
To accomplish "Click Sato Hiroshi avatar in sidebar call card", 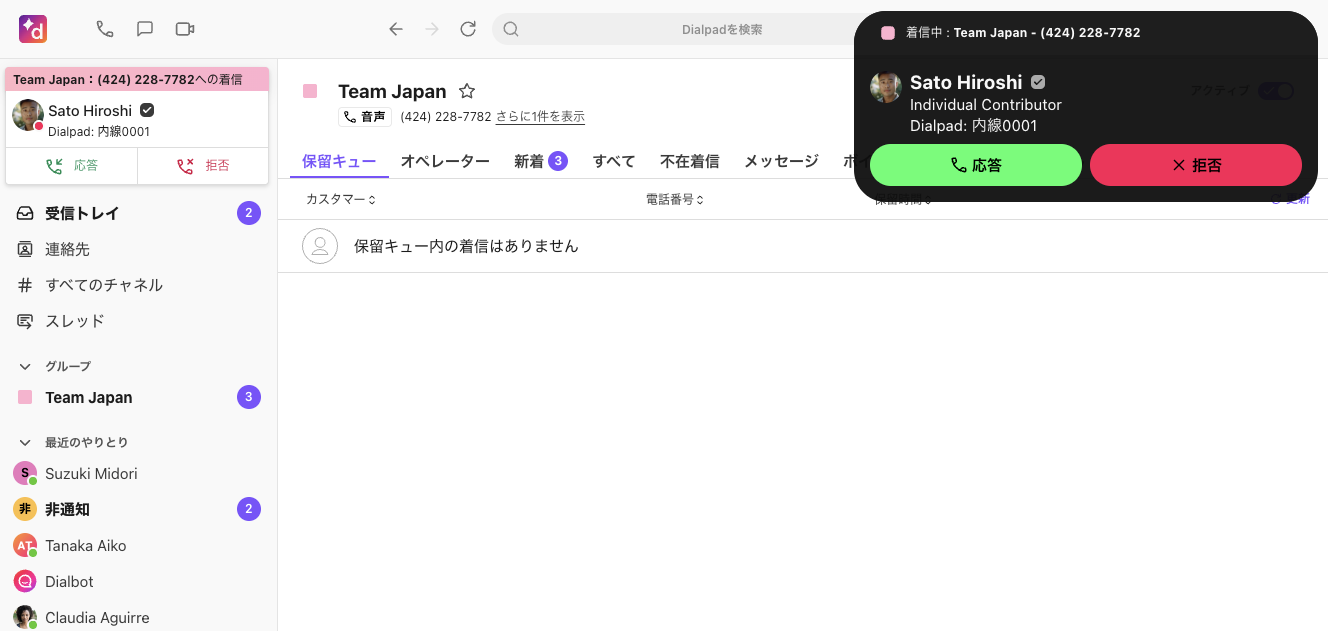I will [27, 115].
